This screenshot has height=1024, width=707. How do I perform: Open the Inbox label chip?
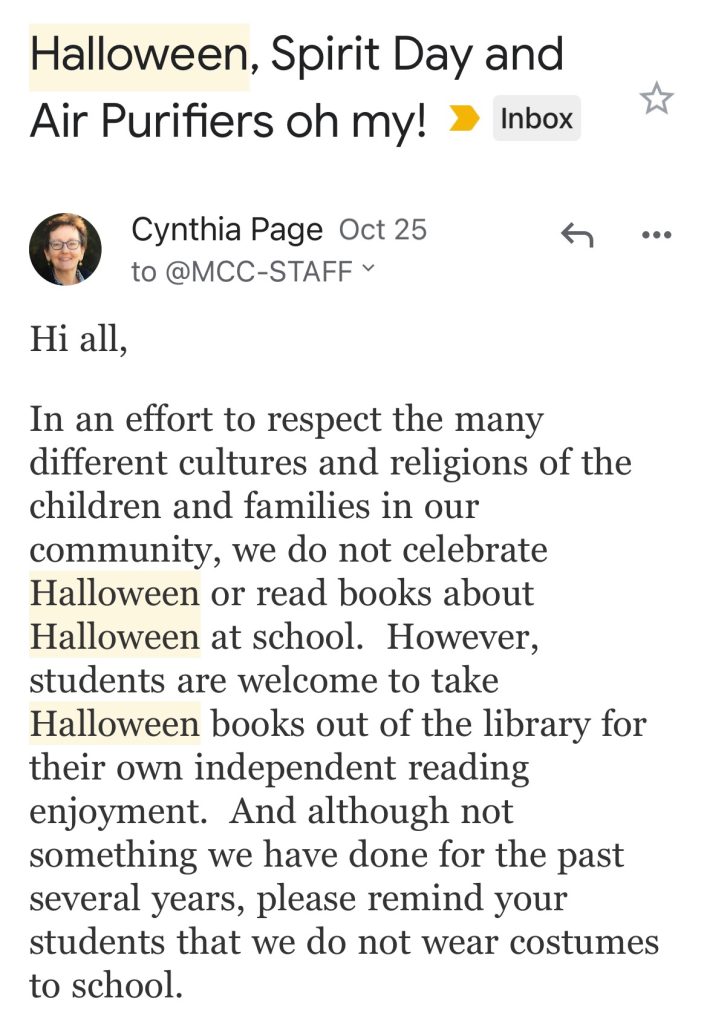536,118
